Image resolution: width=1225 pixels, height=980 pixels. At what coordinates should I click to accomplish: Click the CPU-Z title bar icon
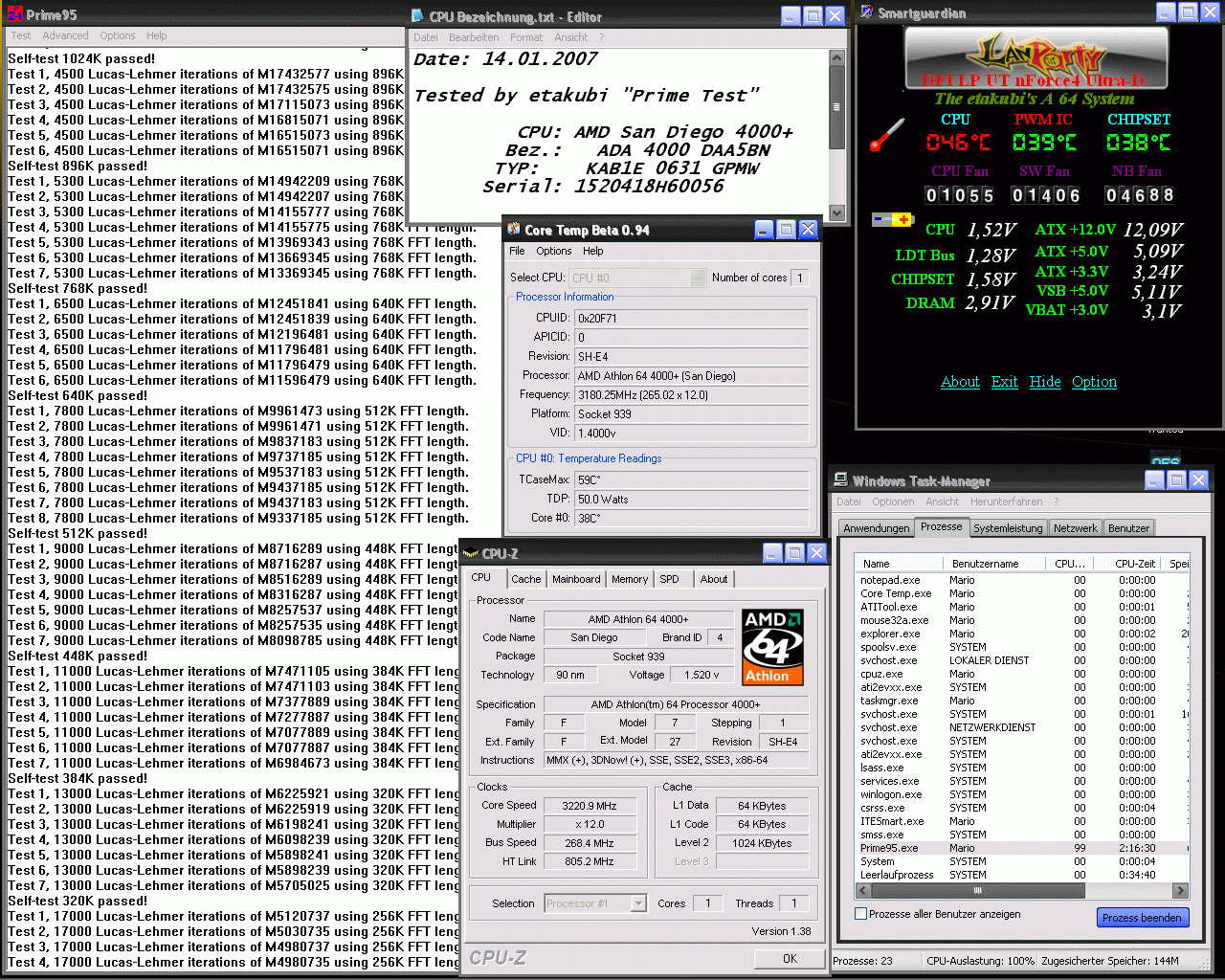pos(470,553)
